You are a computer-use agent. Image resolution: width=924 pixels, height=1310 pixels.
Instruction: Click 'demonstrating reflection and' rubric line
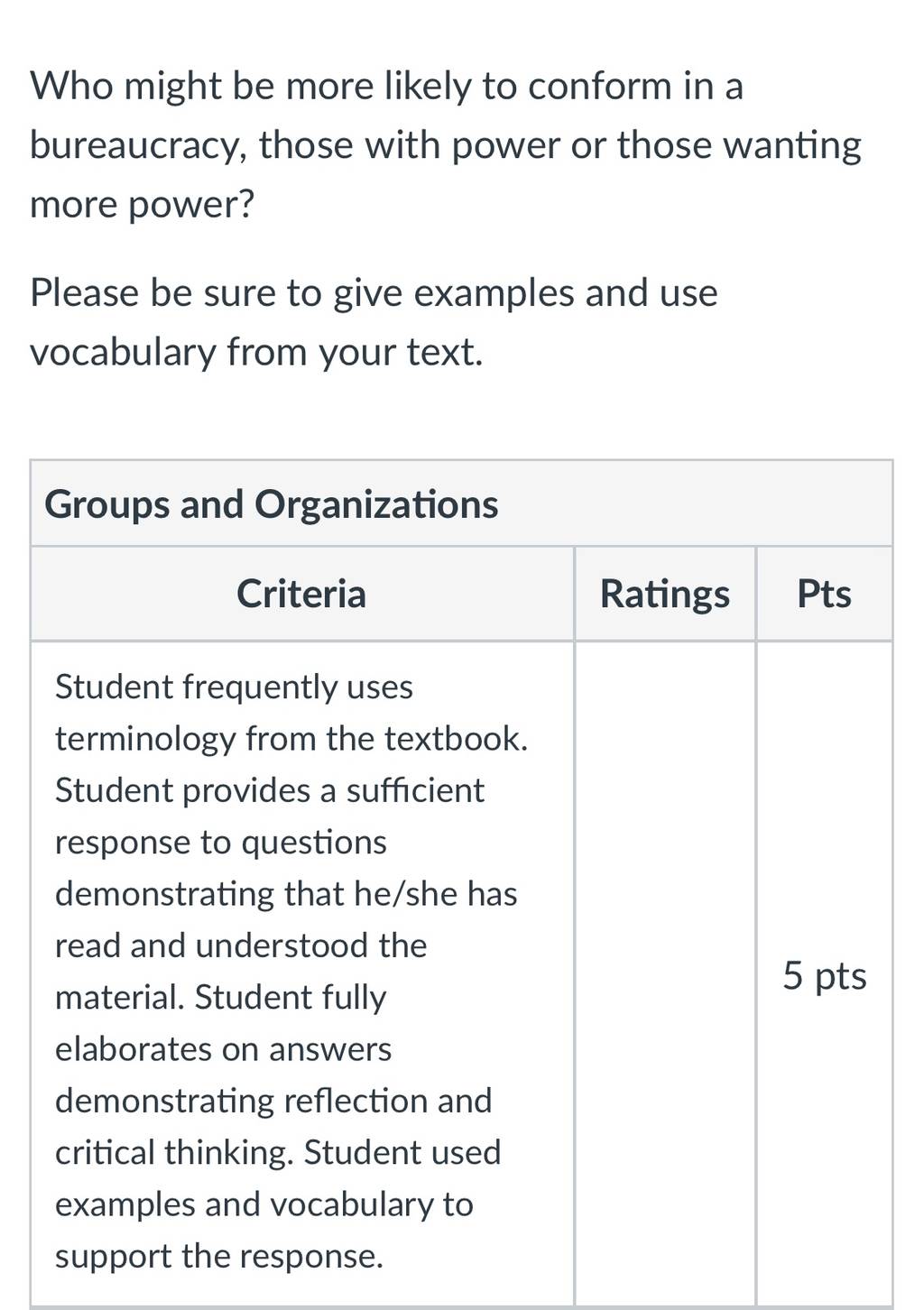273,1101
